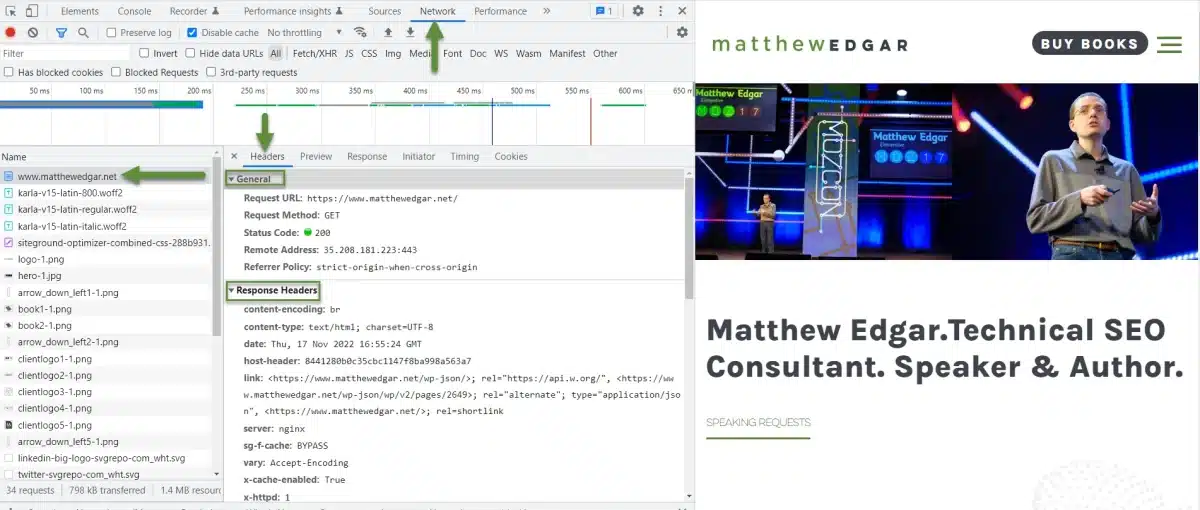Filter requests by Doc type
The width and height of the screenshot is (1200, 510).
[x=478, y=53]
